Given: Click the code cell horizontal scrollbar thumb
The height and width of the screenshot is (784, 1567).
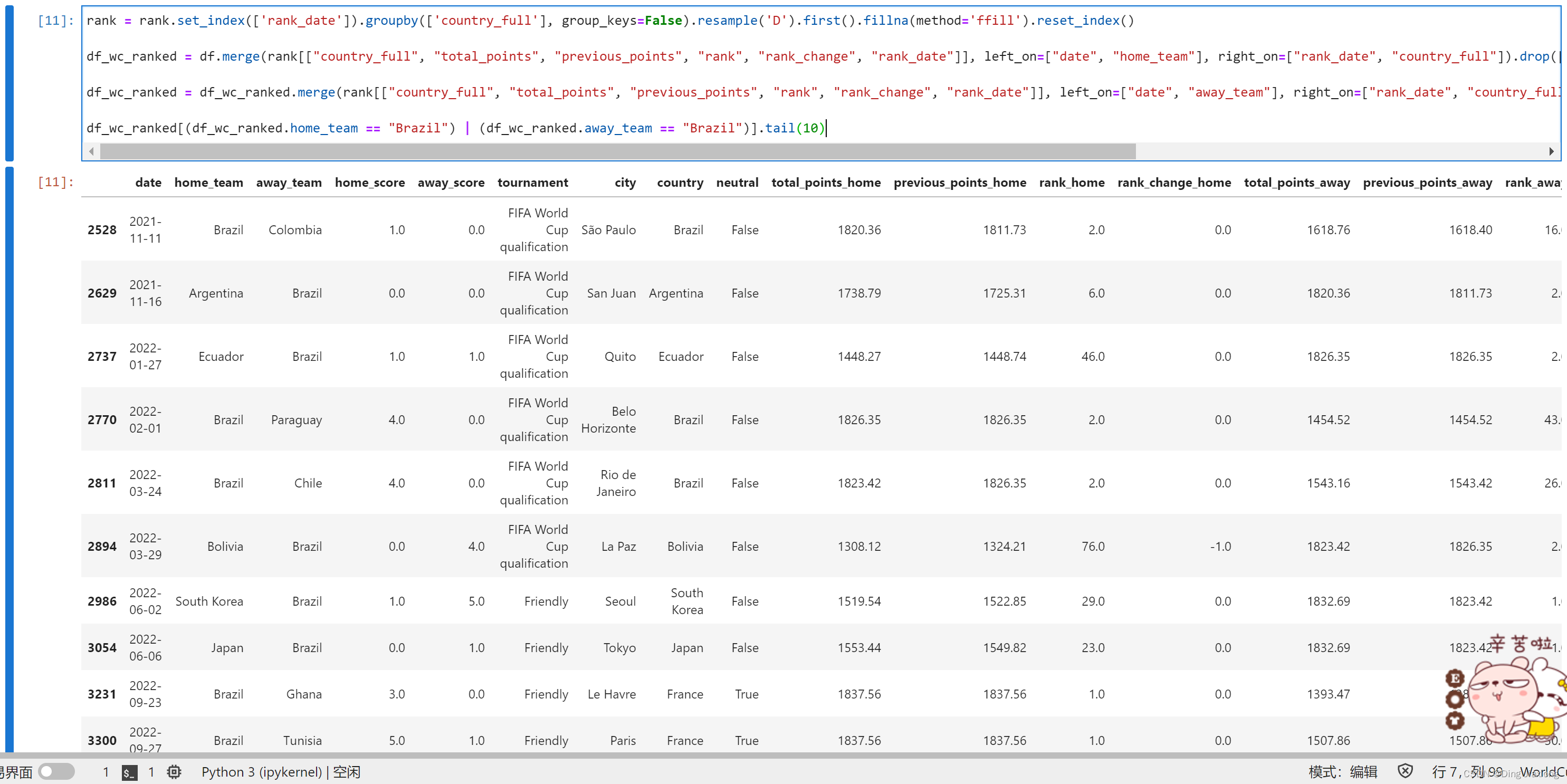Looking at the screenshot, I should tap(618, 151).
